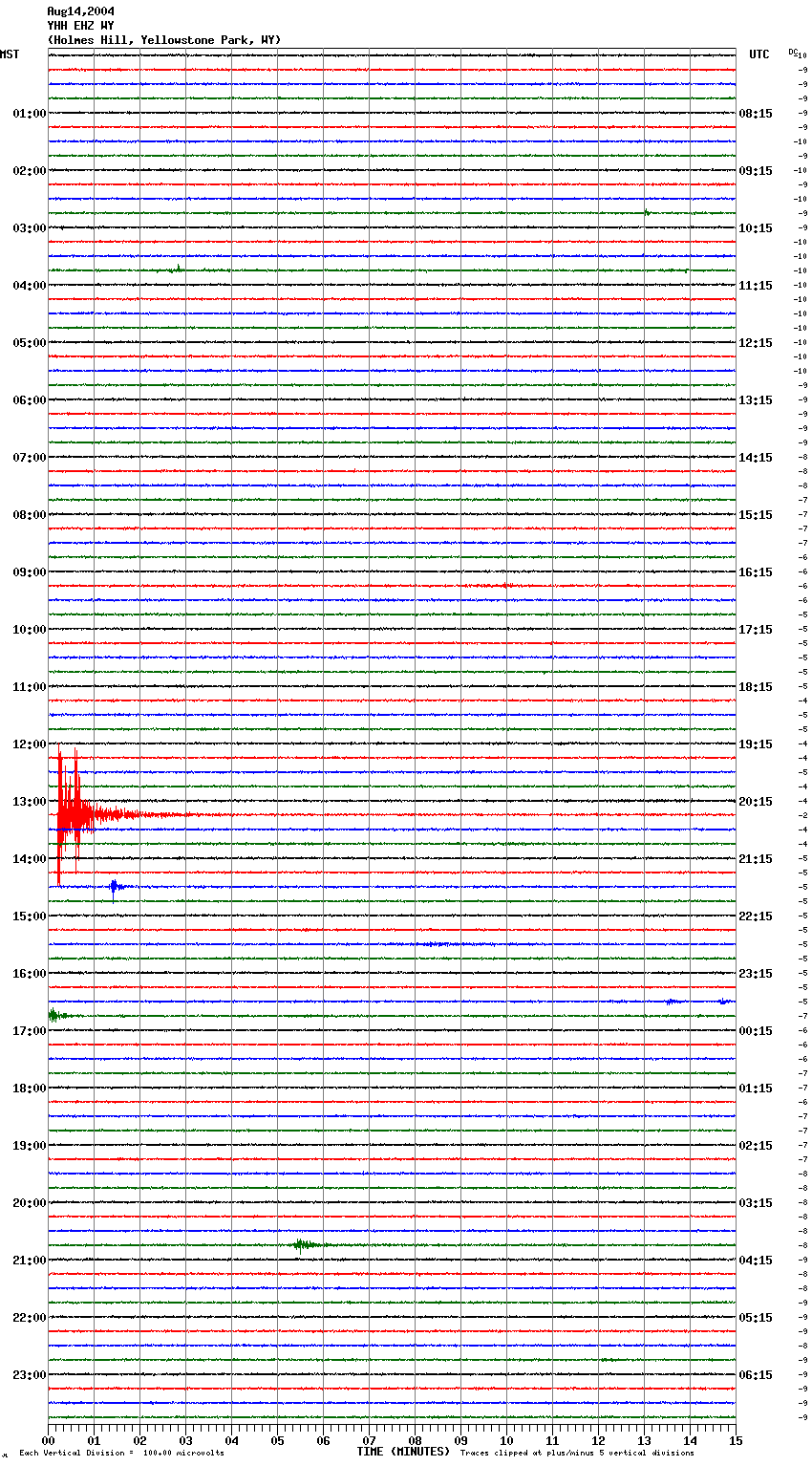Viewport: 812px width, 1466px height.
Task: Click the Holmes Hill, Yellowstone Park station name
Action: [x=164, y=40]
